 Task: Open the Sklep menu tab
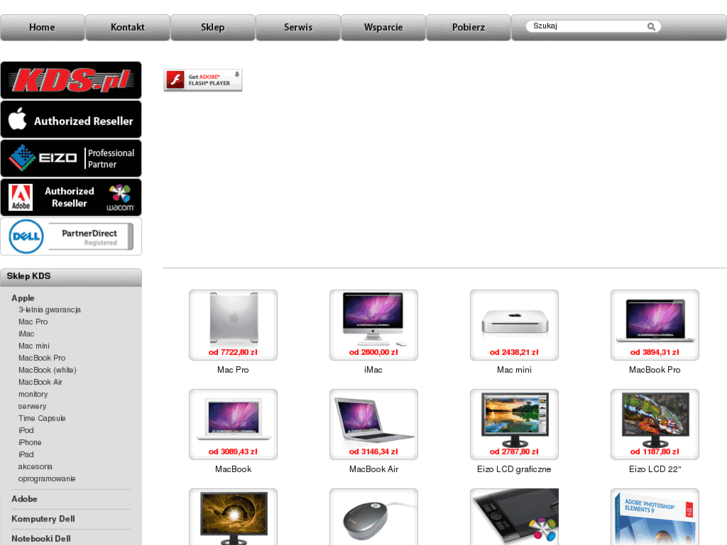point(213,27)
